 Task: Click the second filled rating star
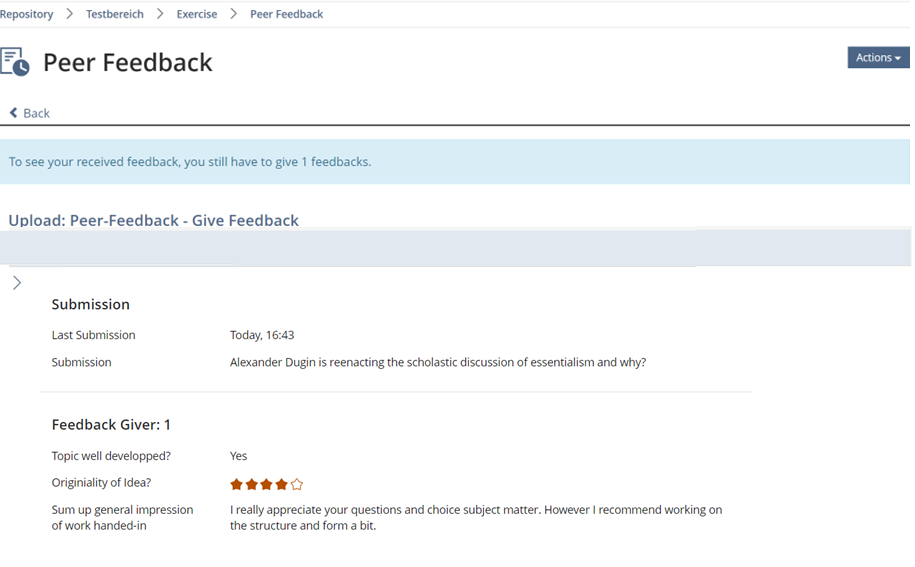click(x=252, y=484)
